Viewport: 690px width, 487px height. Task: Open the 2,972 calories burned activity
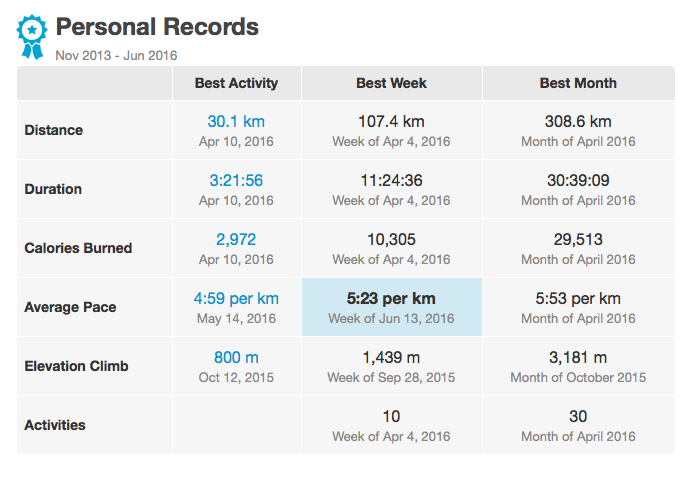236,240
